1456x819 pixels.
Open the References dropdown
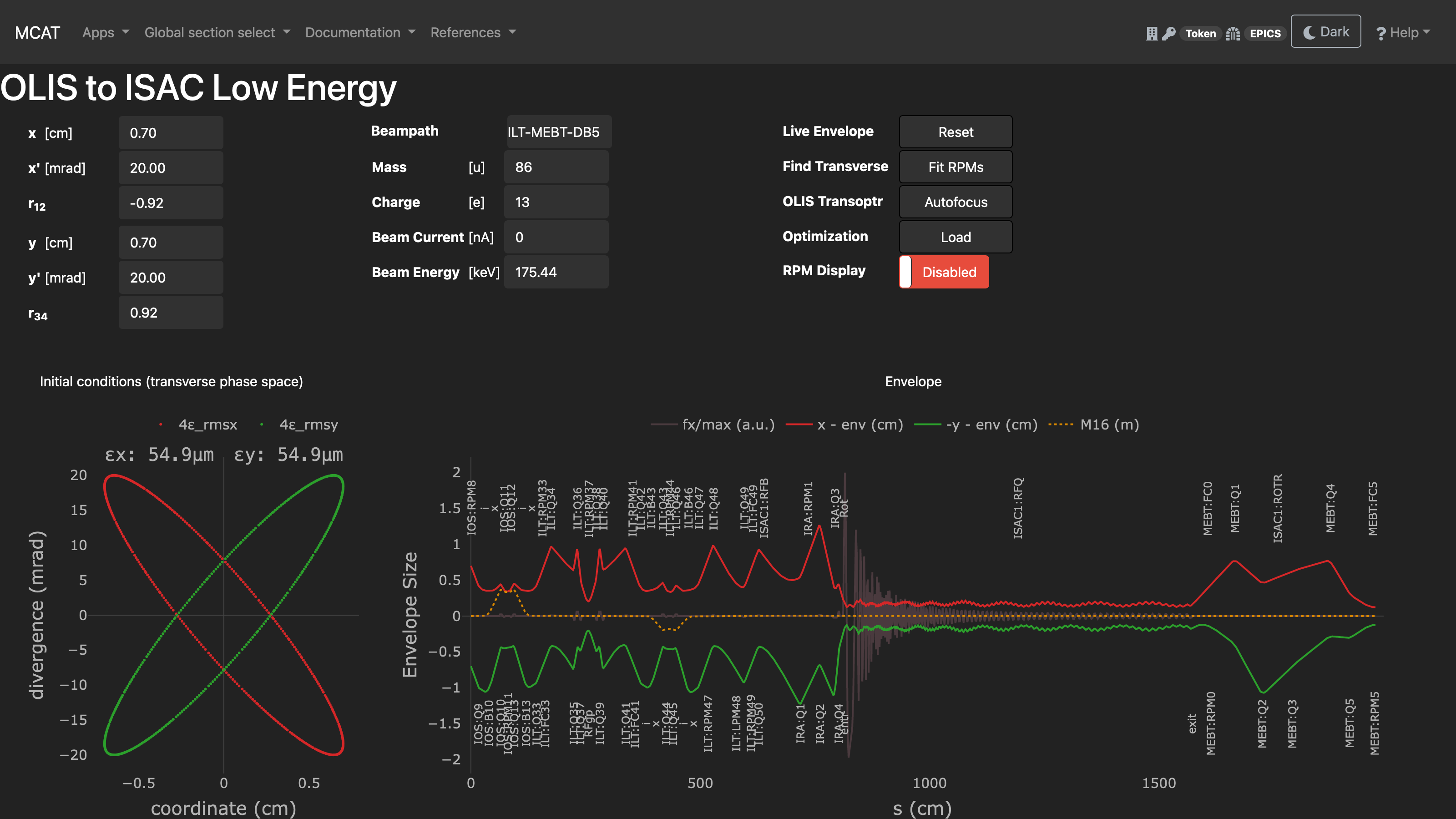(473, 32)
